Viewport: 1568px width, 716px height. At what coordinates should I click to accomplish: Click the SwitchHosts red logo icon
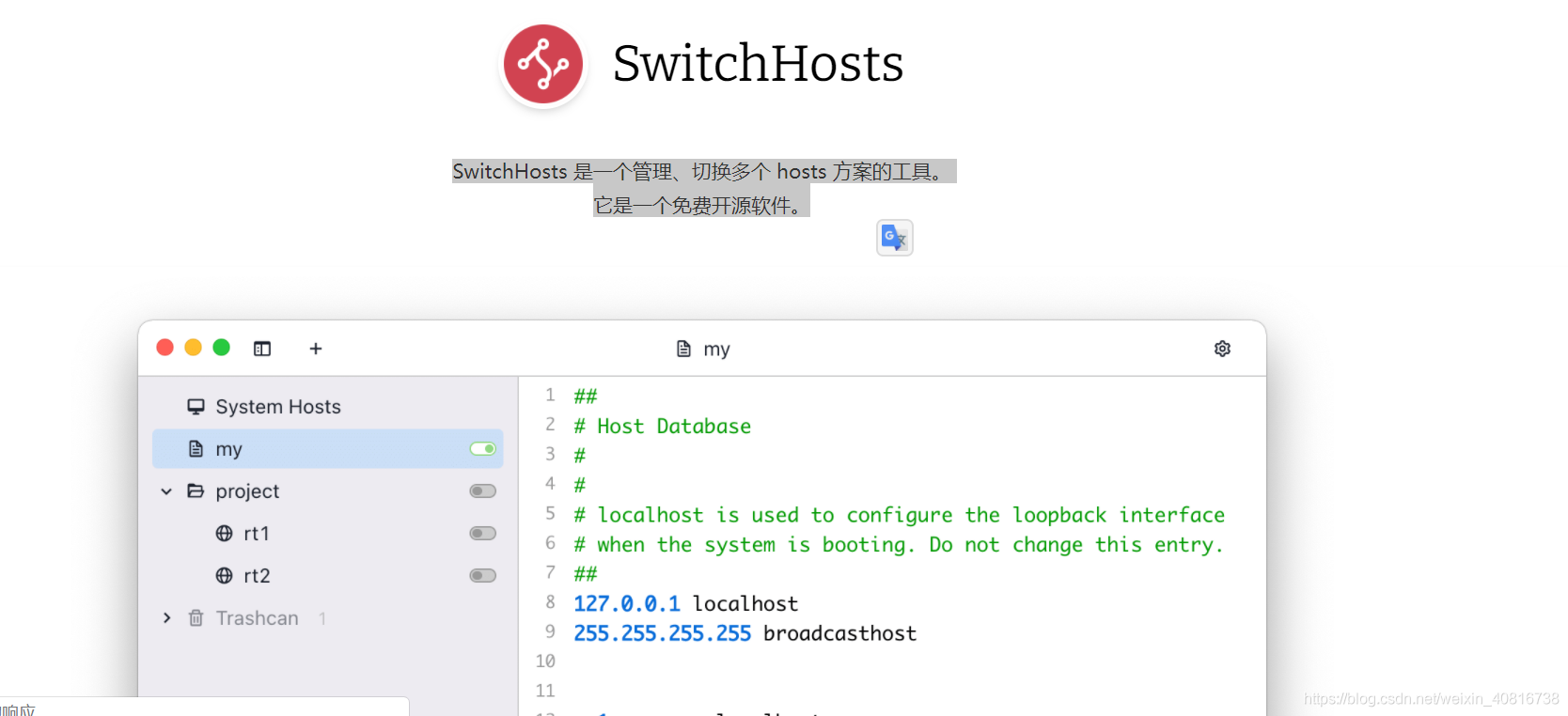click(543, 64)
